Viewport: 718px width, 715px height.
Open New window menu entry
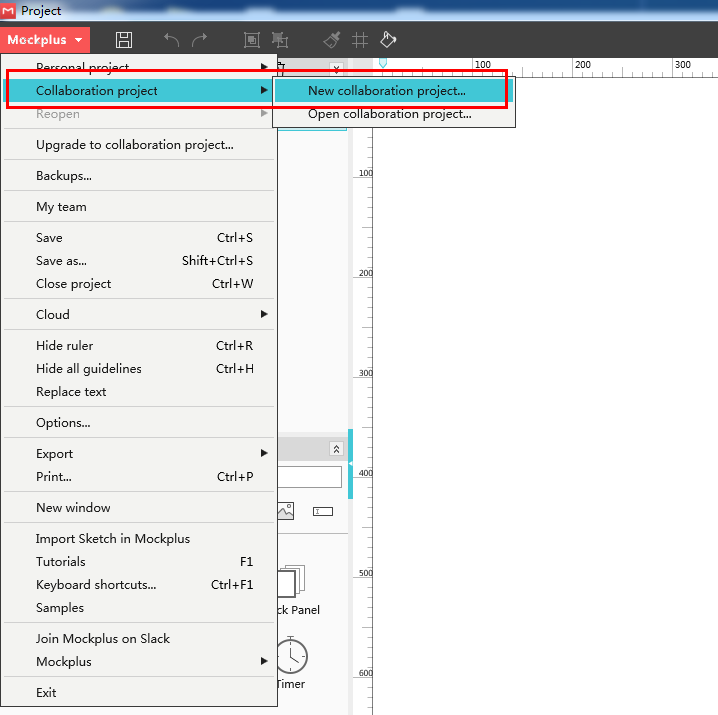pyautogui.click(x=139, y=508)
